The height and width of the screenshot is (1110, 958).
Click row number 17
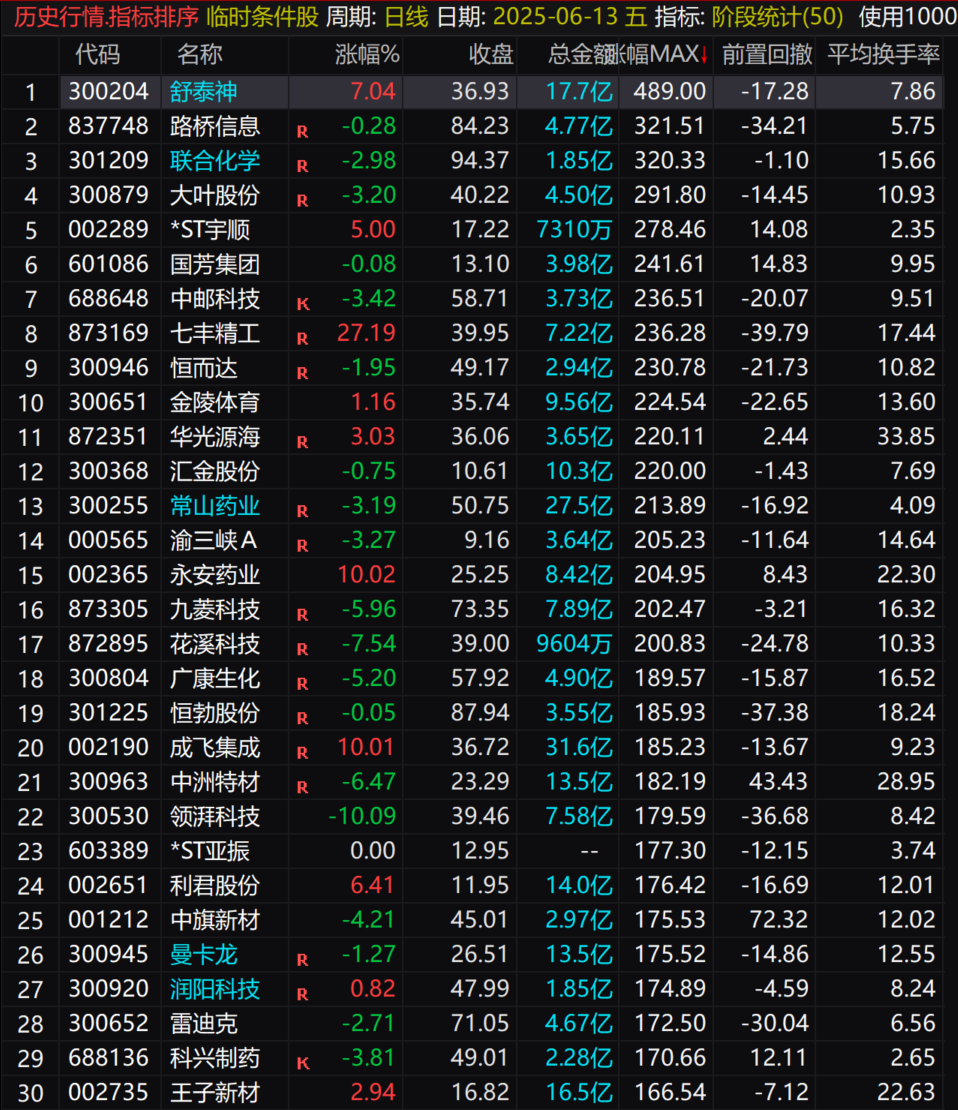pos(30,644)
